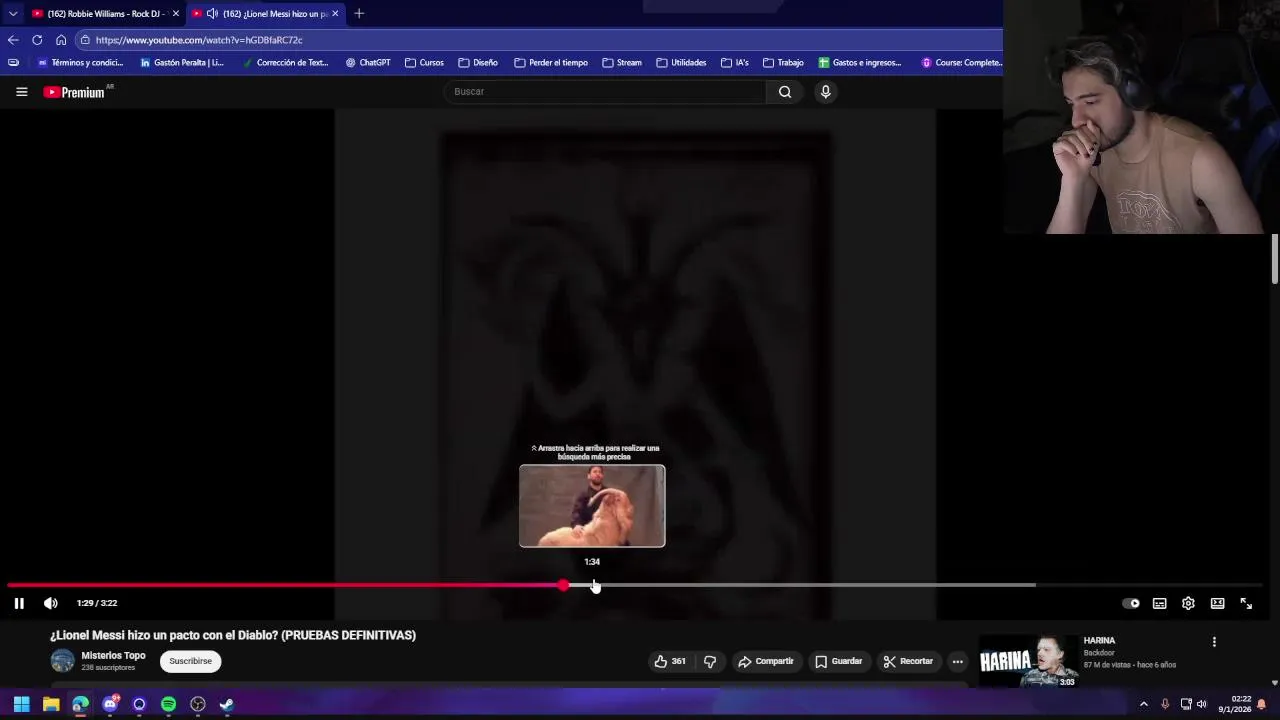The height and width of the screenshot is (720, 1280).
Task: Dislike the video
Action: (x=710, y=661)
